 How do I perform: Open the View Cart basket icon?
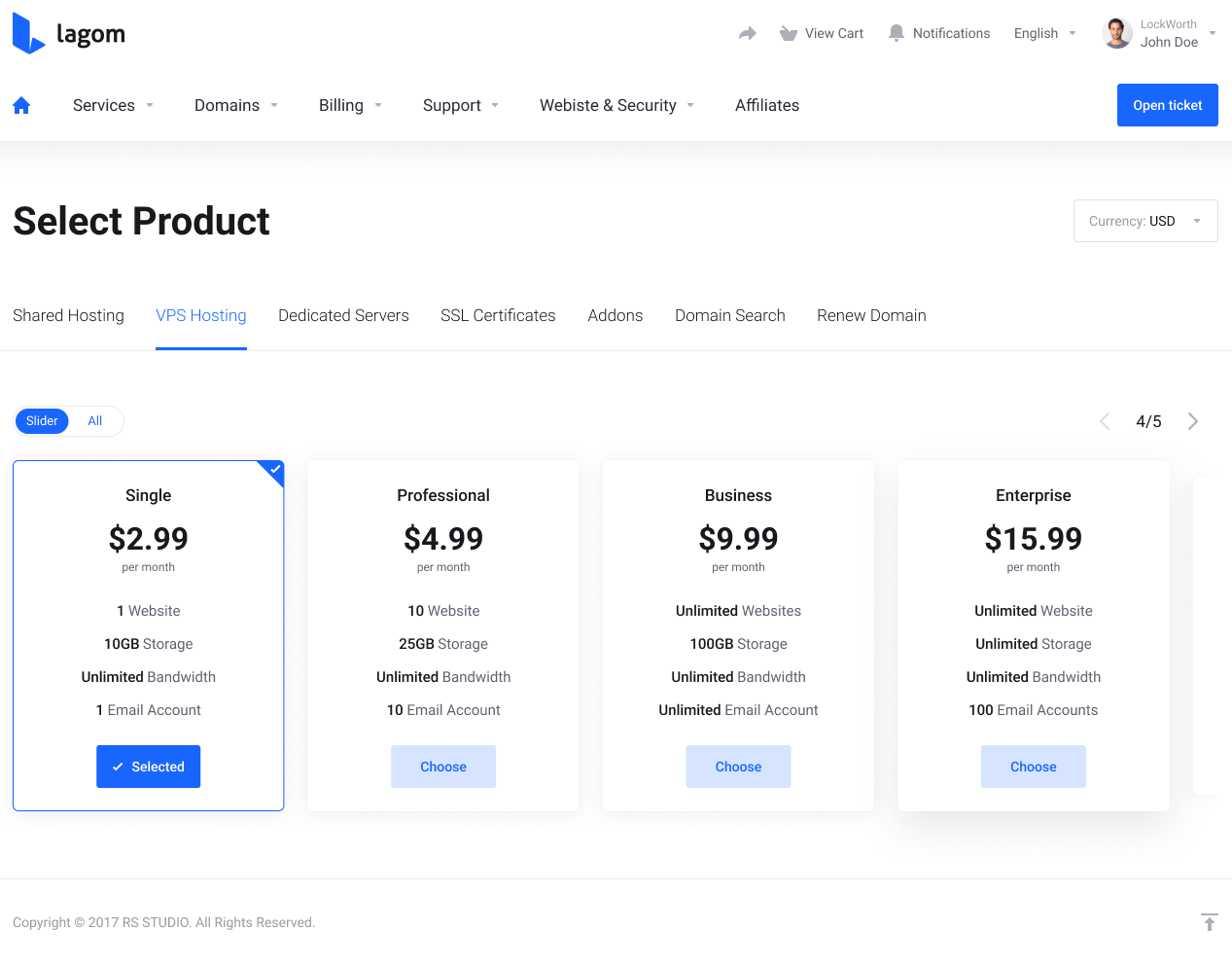(789, 33)
